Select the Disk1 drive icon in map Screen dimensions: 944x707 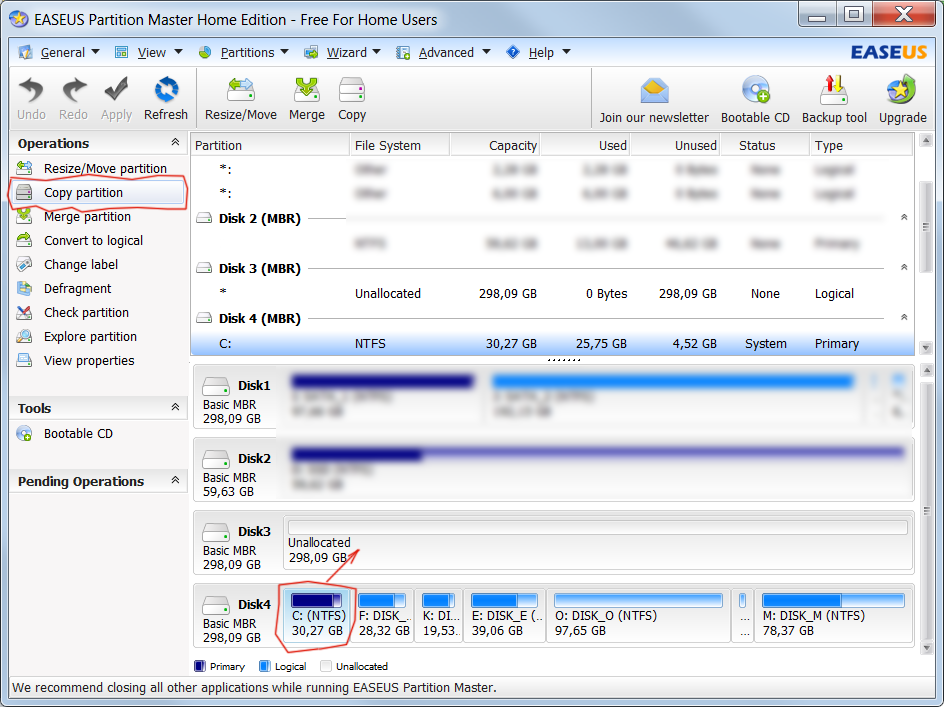216,386
